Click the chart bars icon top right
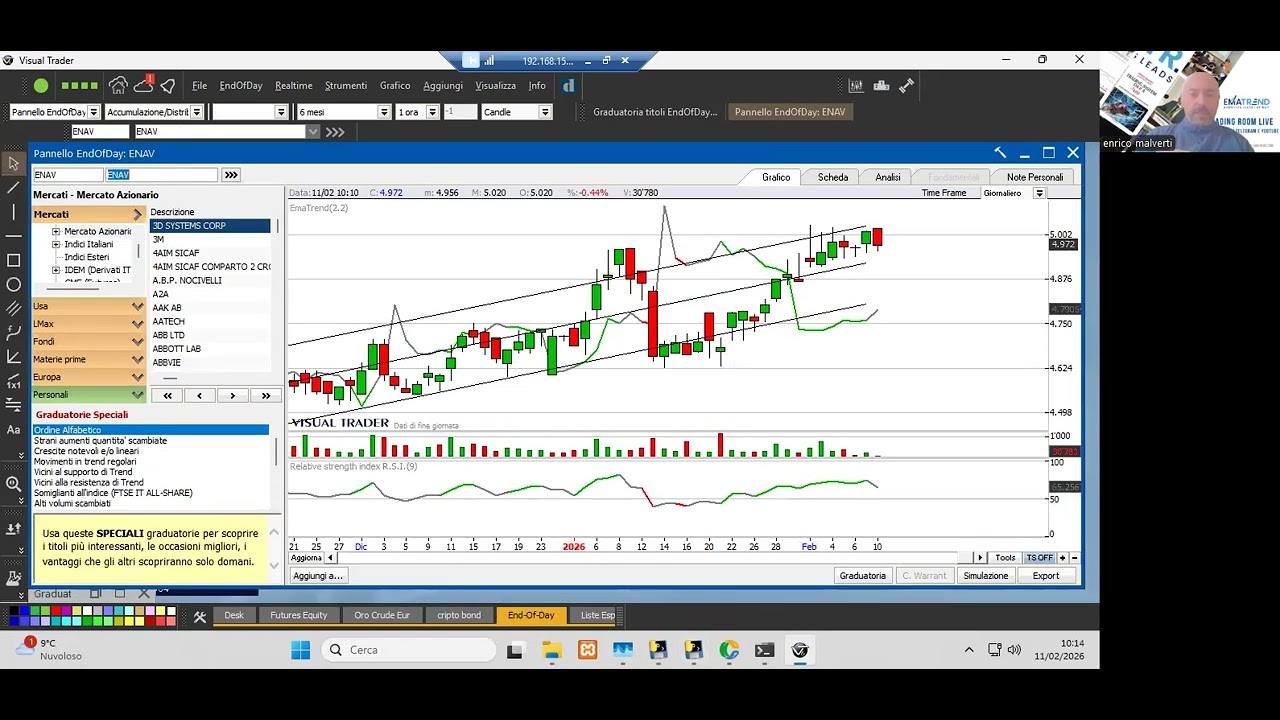Image resolution: width=1280 pixels, height=720 pixels. pyautogui.click(x=856, y=86)
